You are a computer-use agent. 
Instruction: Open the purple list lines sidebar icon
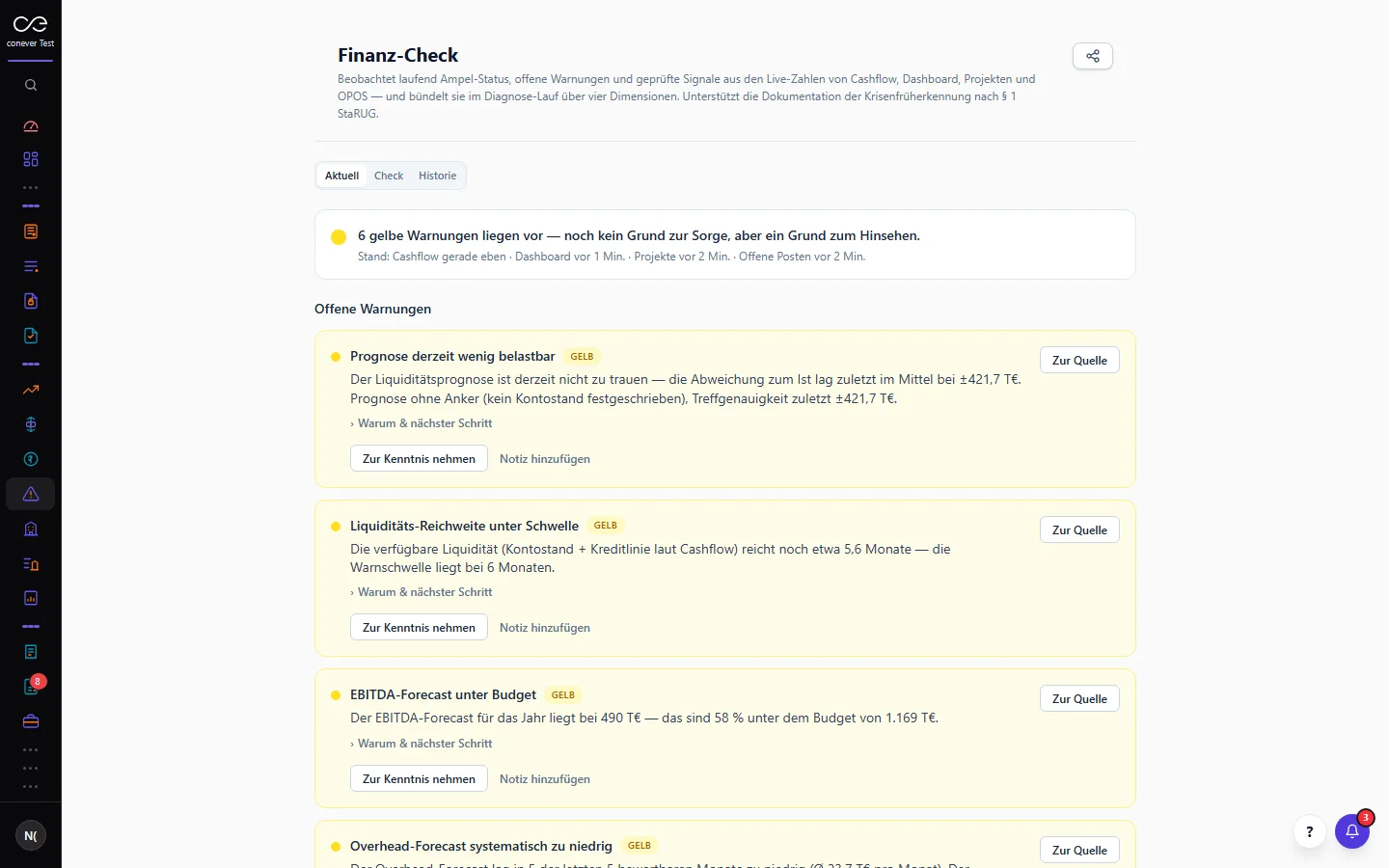pyautogui.click(x=31, y=266)
